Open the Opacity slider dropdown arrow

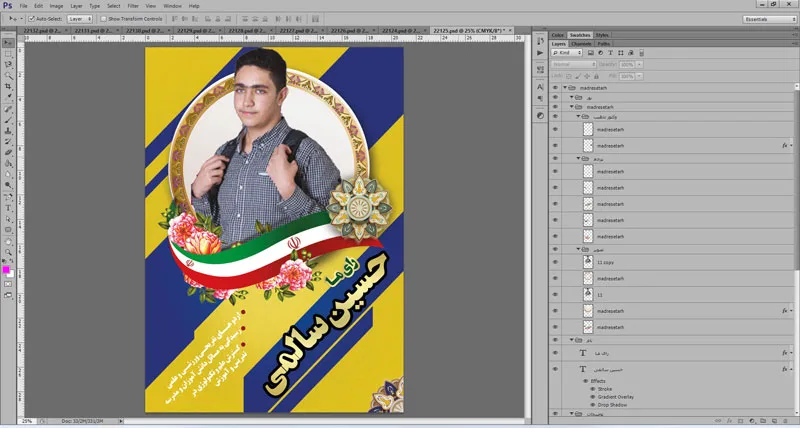[640, 65]
